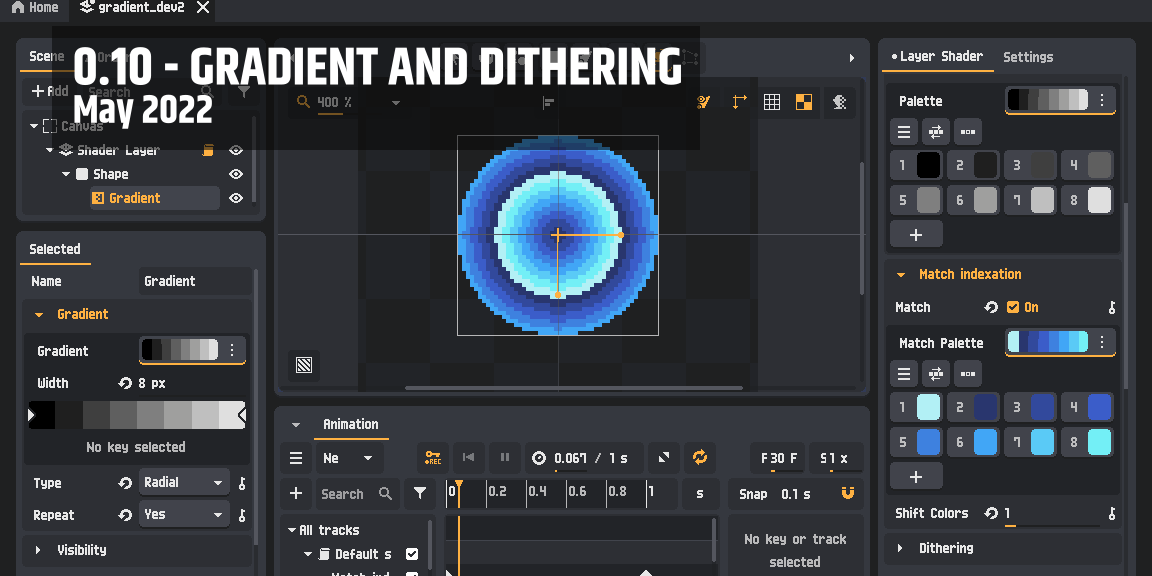Click the F 30 F framerate field
The image size is (1152, 576).
778,458
